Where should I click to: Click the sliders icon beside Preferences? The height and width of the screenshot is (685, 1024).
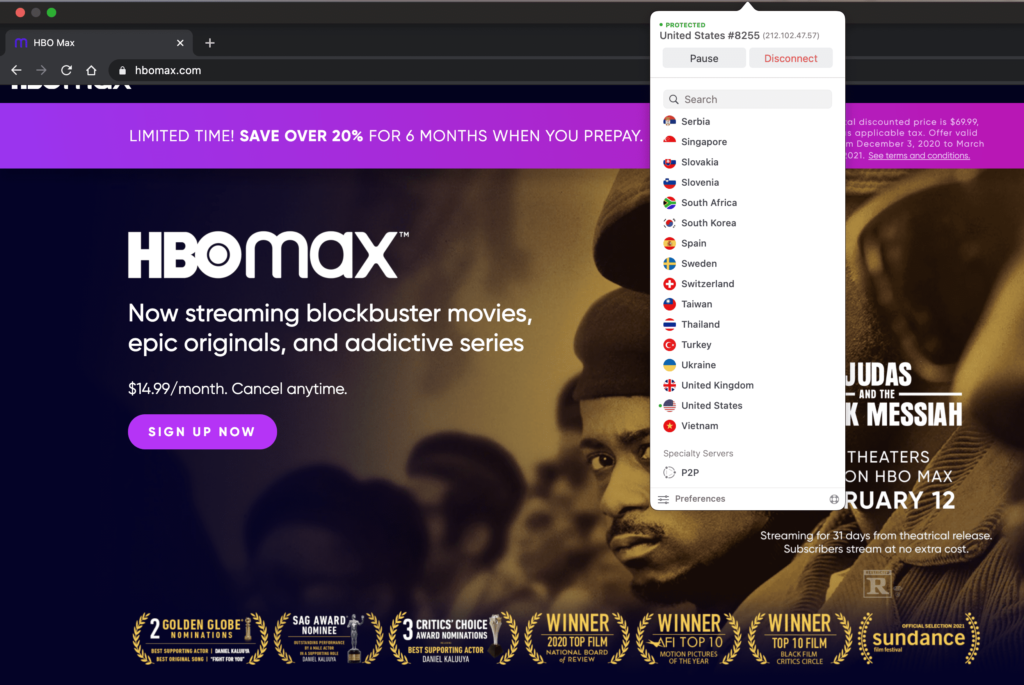point(664,499)
